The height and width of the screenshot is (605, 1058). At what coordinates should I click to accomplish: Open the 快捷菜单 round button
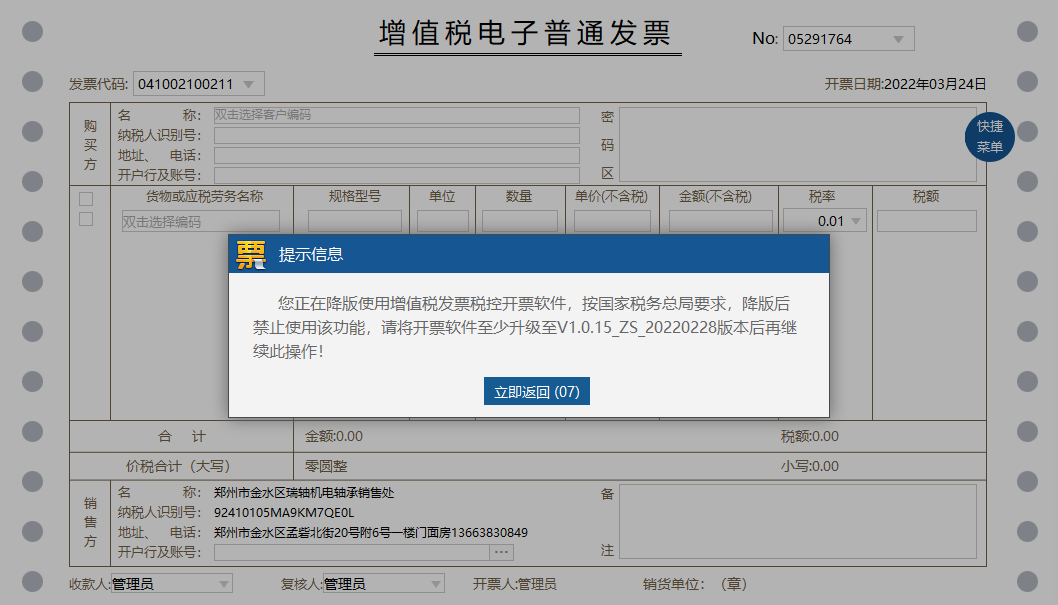[989, 137]
